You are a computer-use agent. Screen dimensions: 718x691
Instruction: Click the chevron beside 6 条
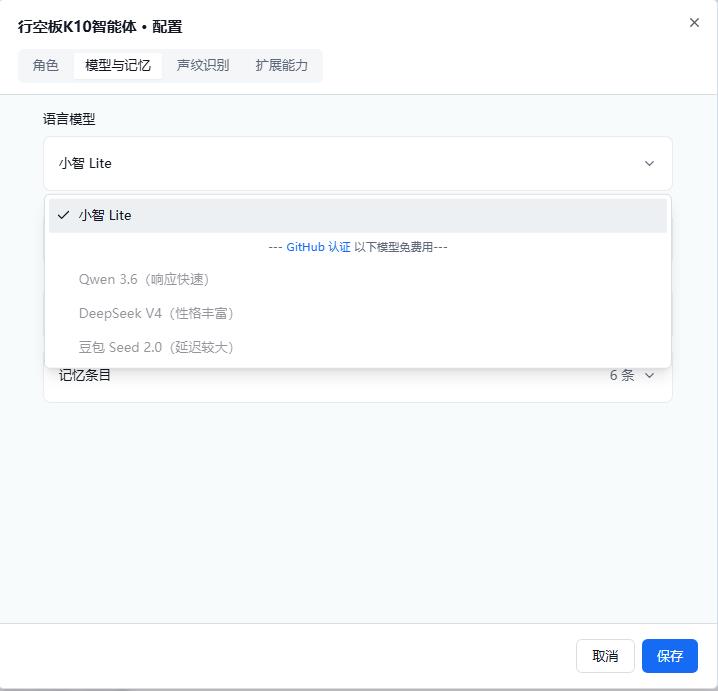click(649, 375)
